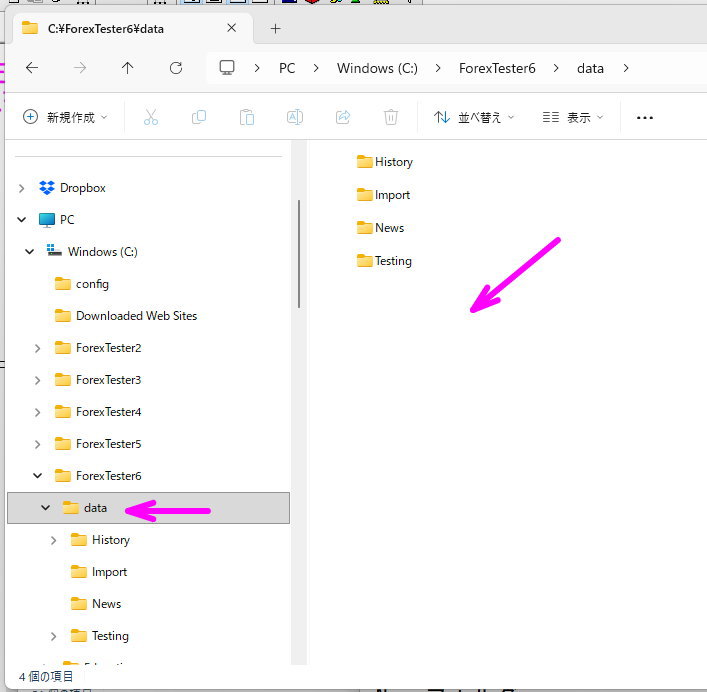Click the Share icon in toolbar
707x692 pixels.
[x=343, y=117]
